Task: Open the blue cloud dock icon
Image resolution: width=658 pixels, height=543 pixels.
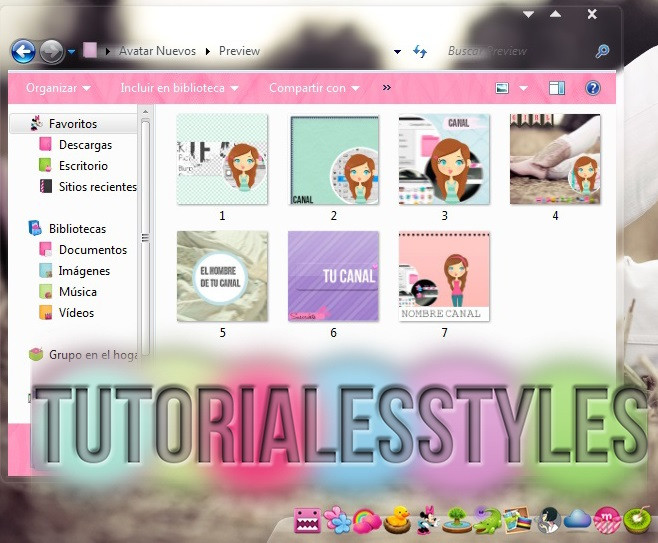Action: click(x=577, y=521)
